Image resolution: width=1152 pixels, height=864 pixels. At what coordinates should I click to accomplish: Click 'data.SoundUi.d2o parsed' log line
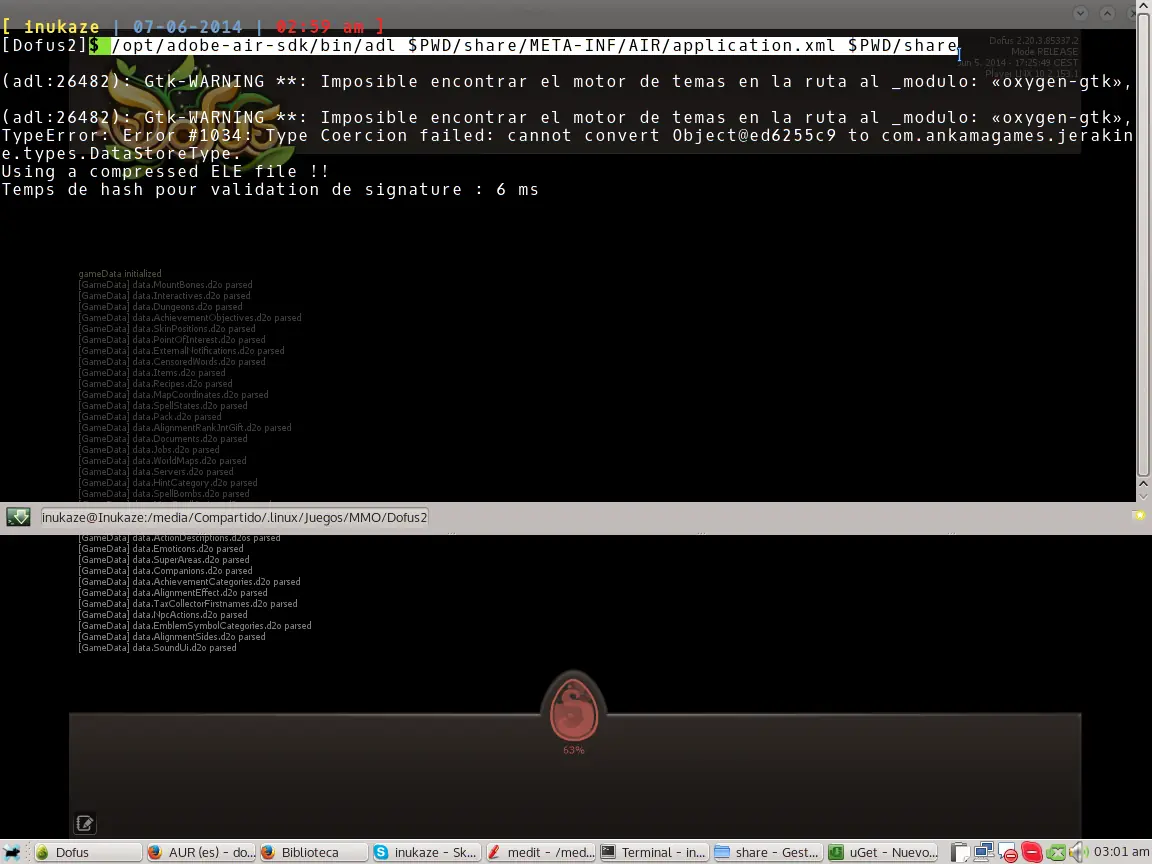[157, 648]
